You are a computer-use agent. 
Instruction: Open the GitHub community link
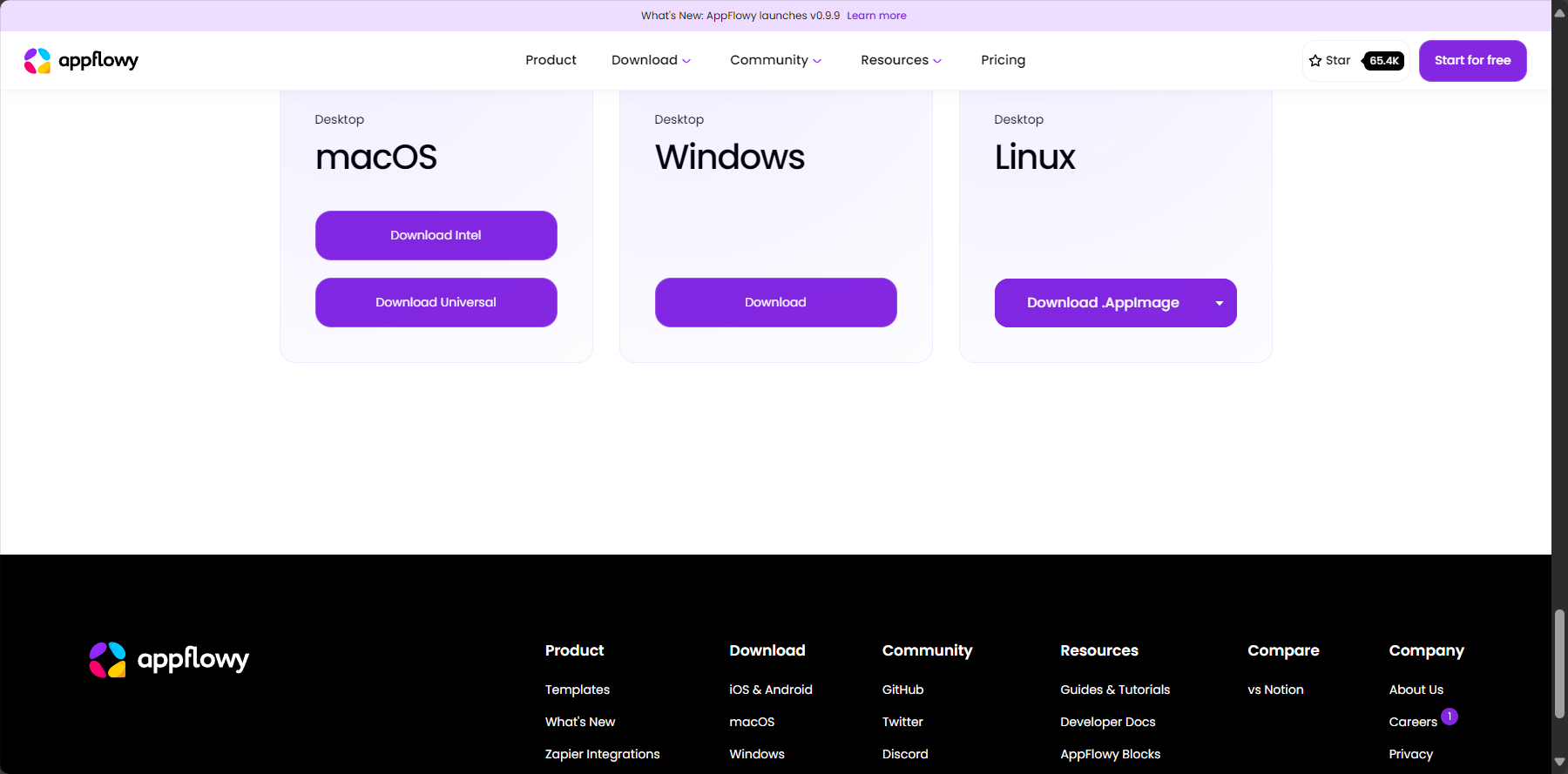tap(902, 690)
